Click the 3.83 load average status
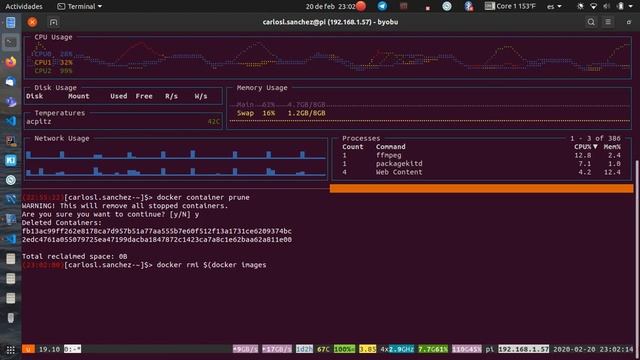The image size is (640, 360). (x=367, y=349)
